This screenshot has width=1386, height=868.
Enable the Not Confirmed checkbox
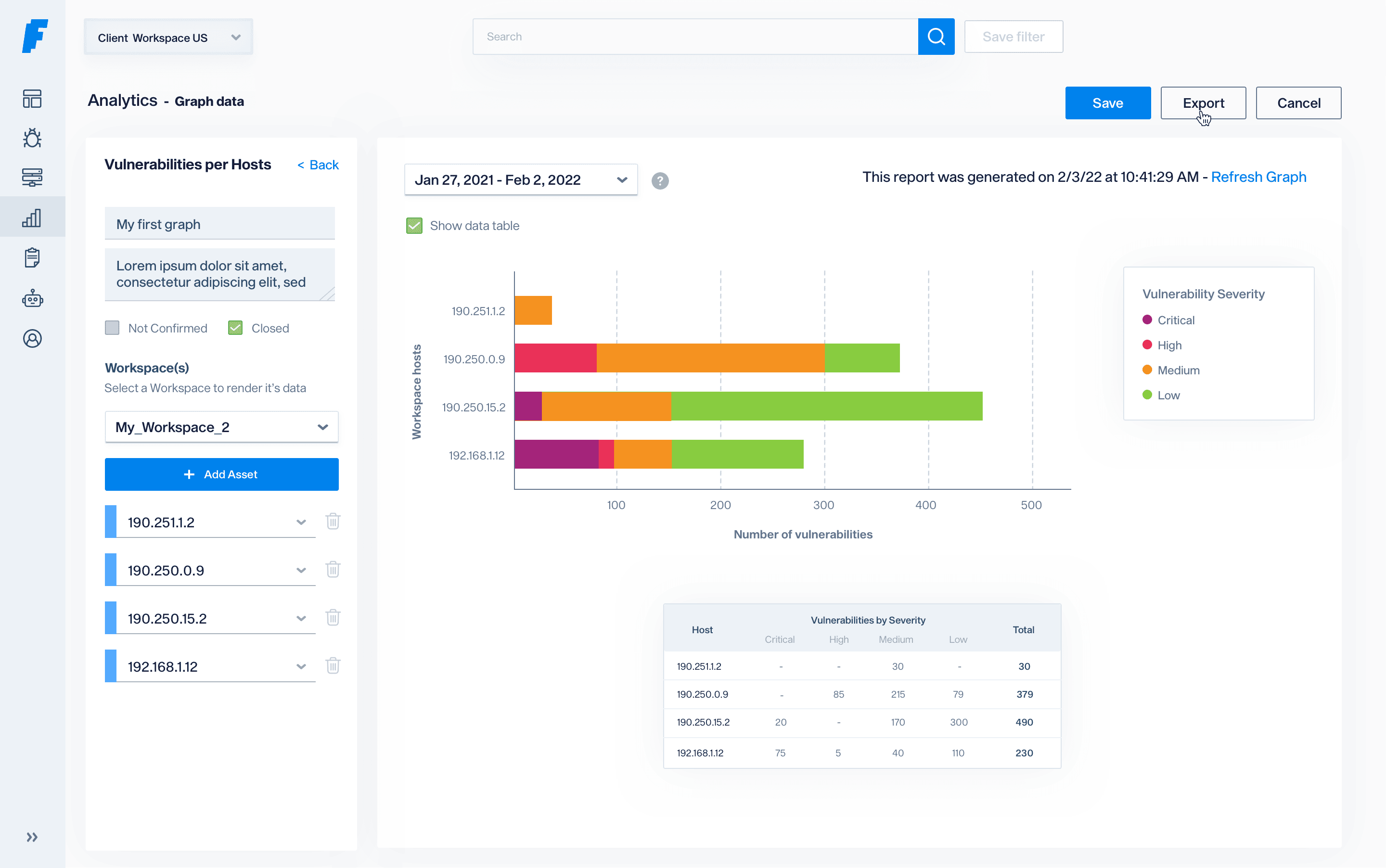(113, 328)
